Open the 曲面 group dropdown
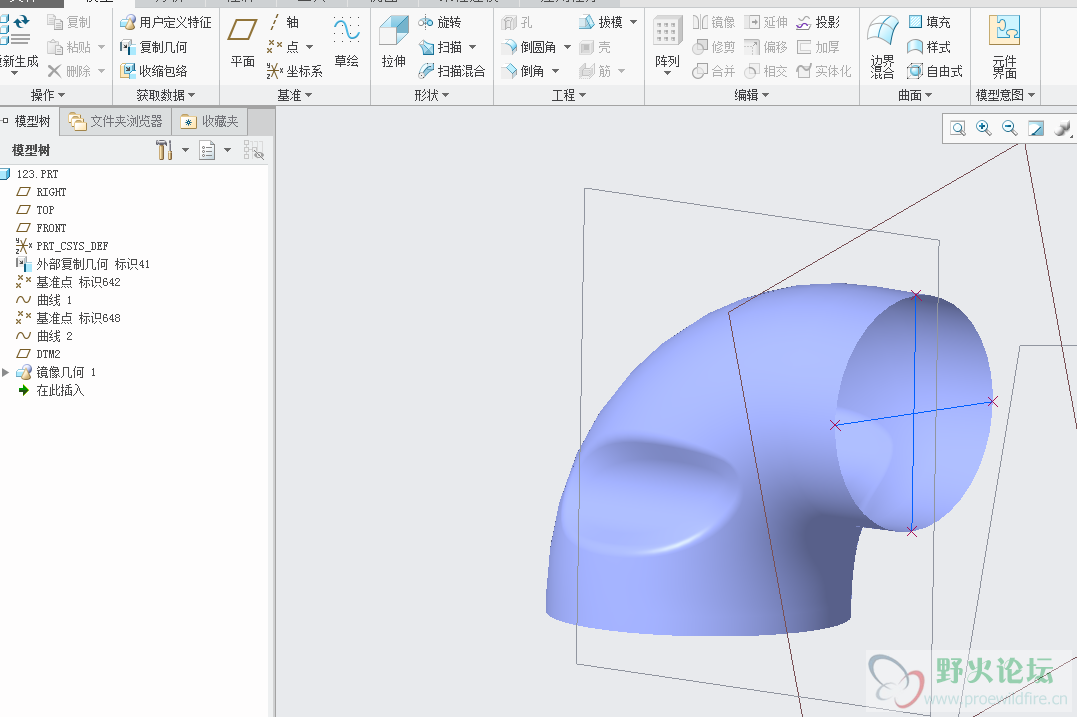 [x=915, y=95]
